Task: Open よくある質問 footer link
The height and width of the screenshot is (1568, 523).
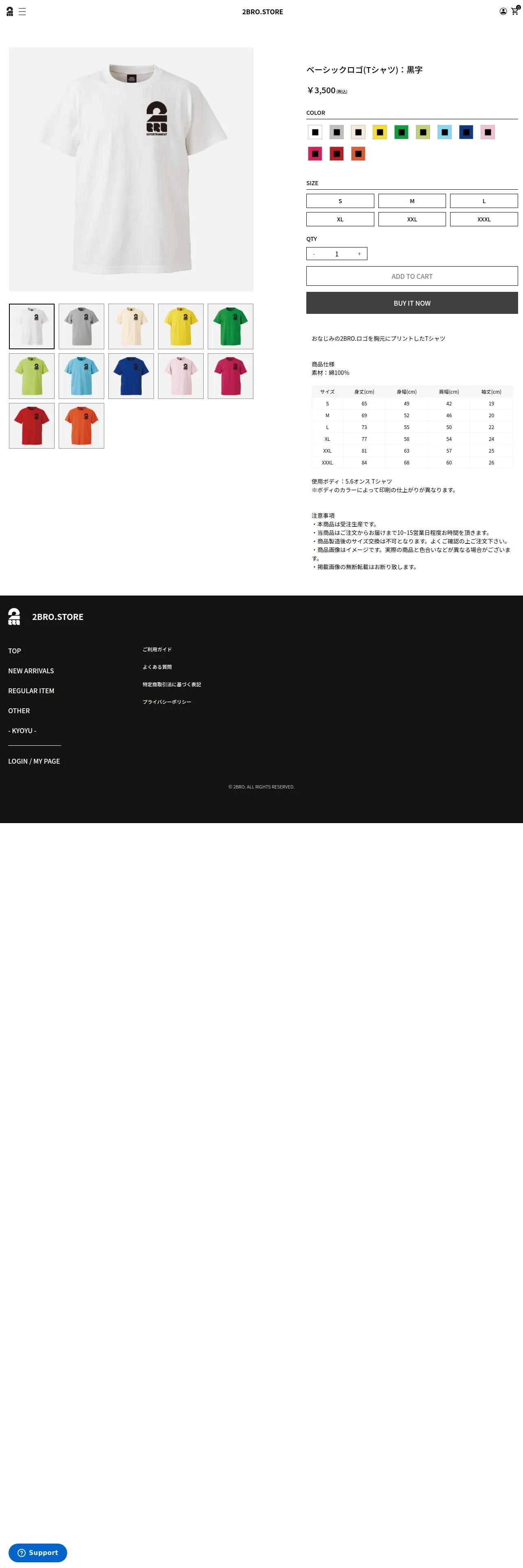Action: coord(157,667)
